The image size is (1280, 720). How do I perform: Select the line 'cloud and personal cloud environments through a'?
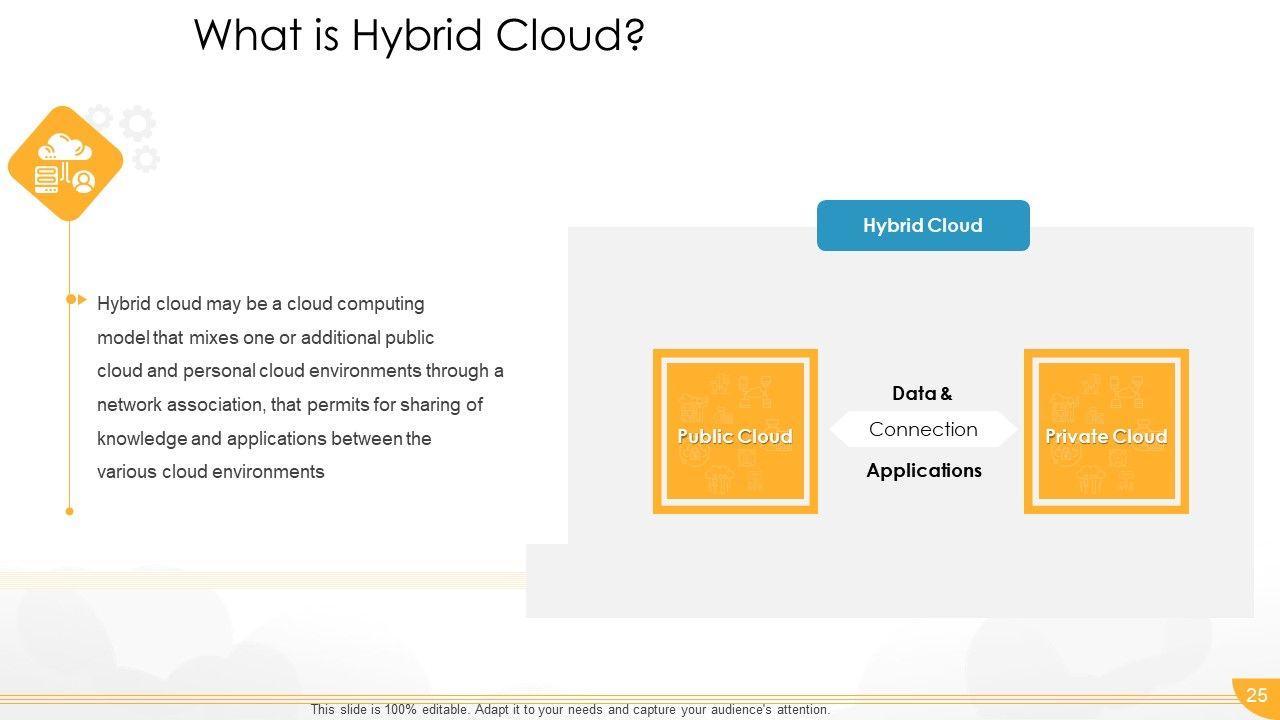click(x=300, y=370)
